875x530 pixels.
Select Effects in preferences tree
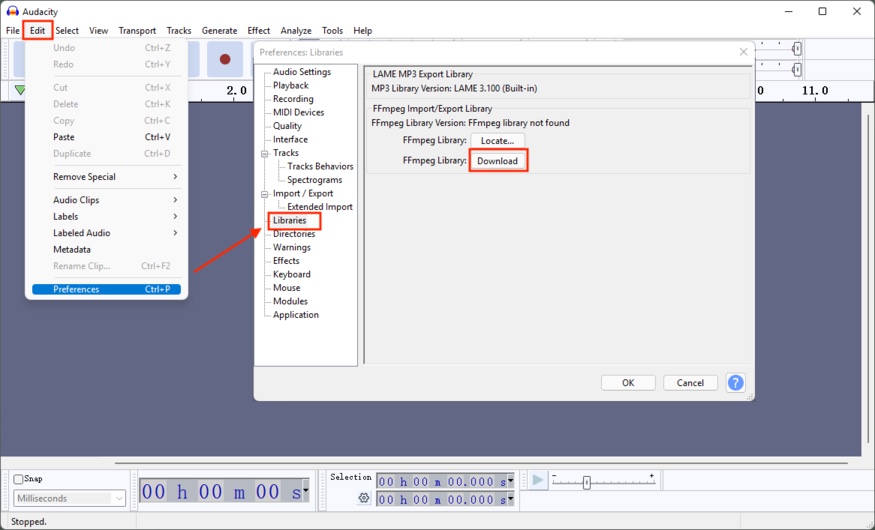click(x=286, y=261)
